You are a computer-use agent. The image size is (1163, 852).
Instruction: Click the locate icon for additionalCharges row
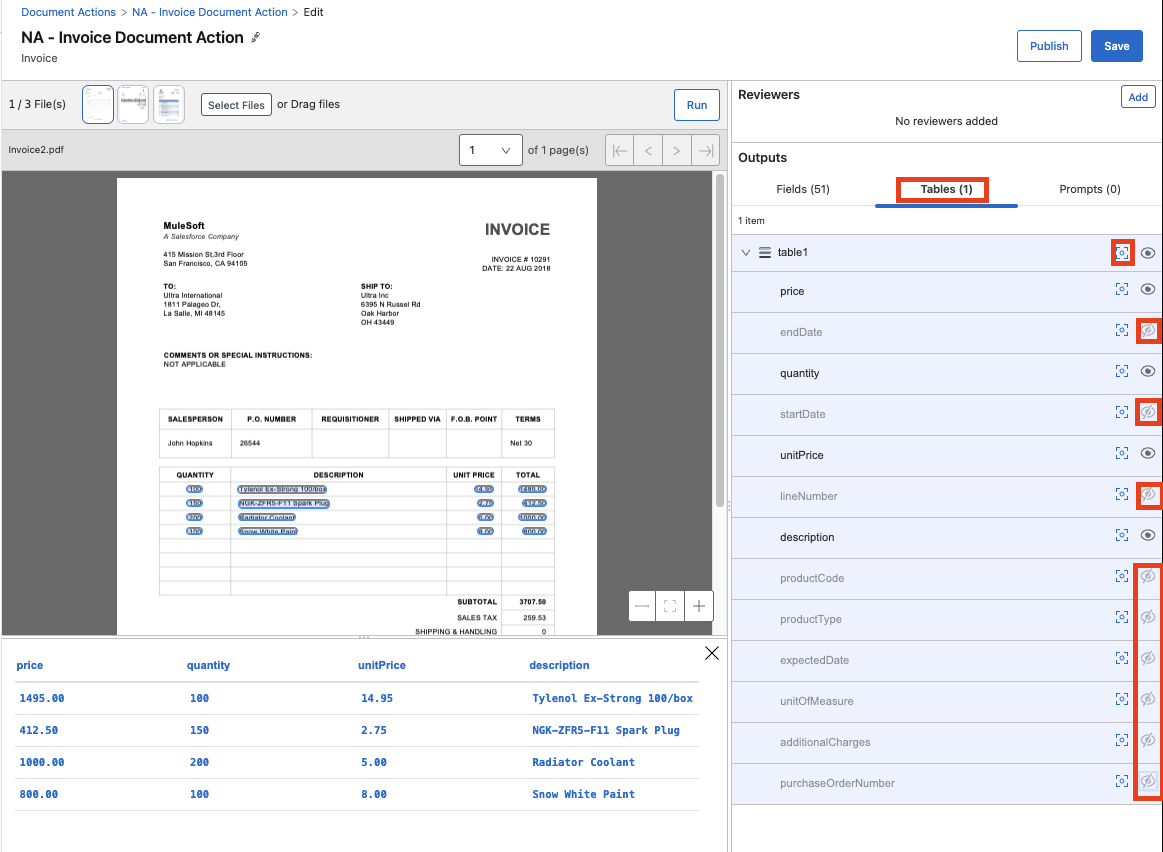(1122, 740)
